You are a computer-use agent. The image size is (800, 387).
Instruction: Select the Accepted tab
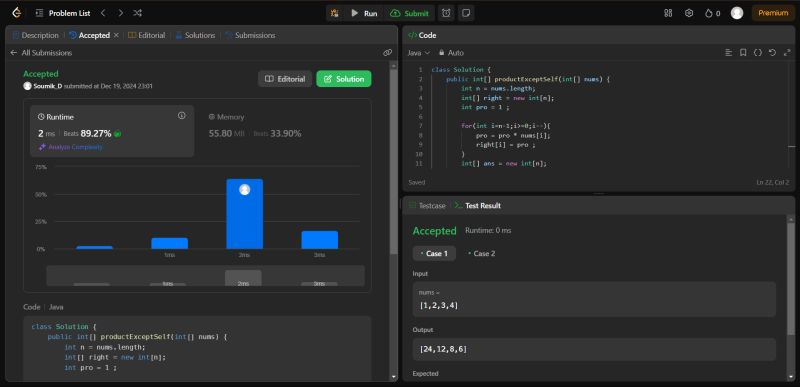[x=90, y=35]
